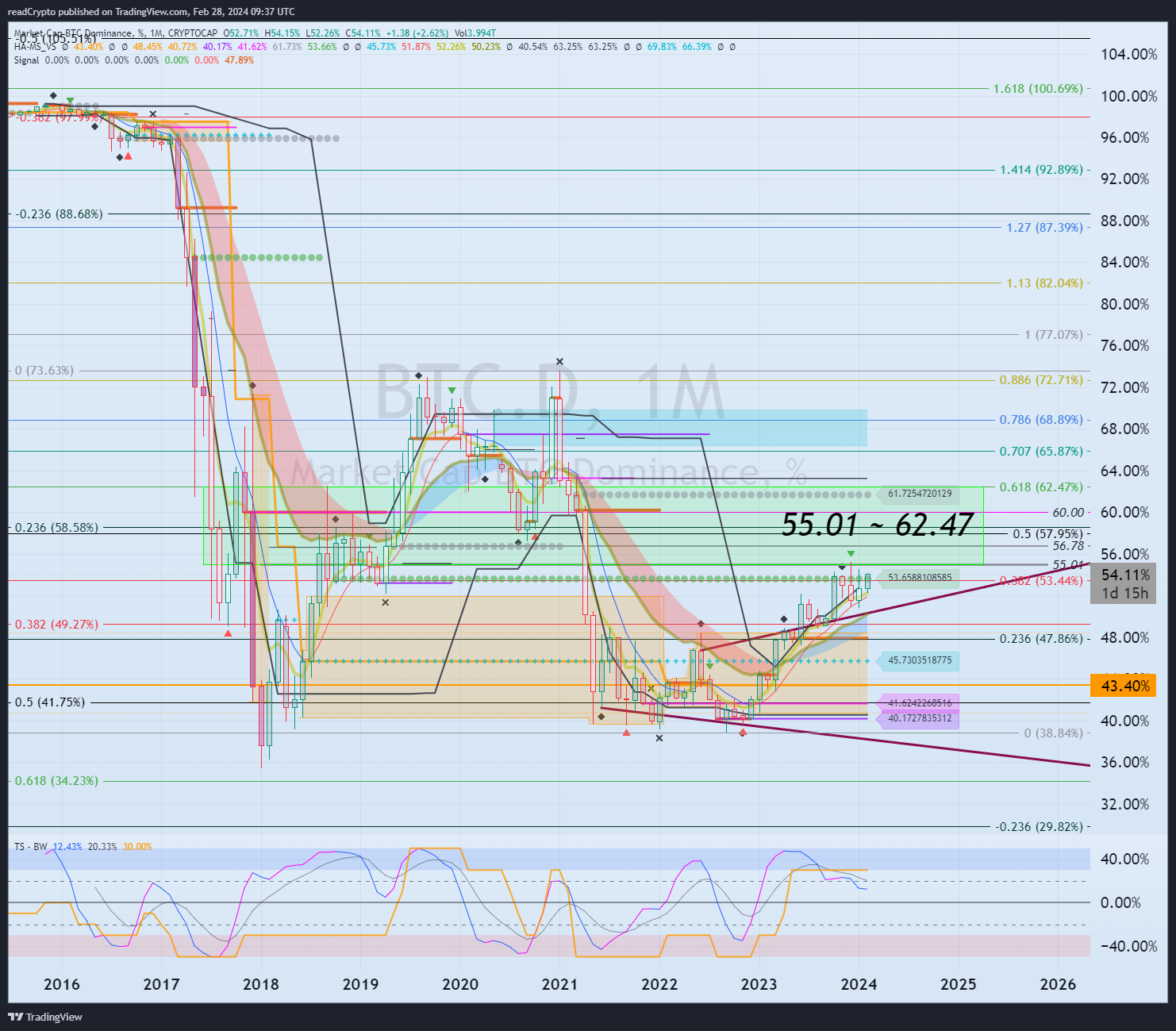This screenshot has height=1031, width=1176.
Task: Click the 2024 label on time axis
Action: tap(859, 984)
